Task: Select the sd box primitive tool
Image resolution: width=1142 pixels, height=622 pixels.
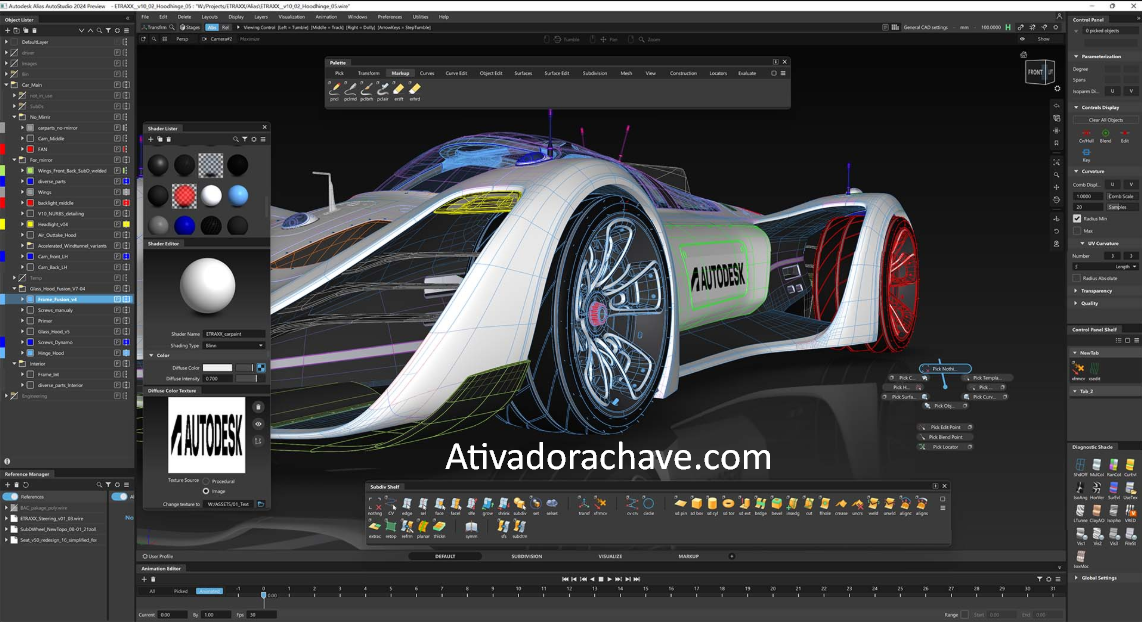Action: point(696,505)
